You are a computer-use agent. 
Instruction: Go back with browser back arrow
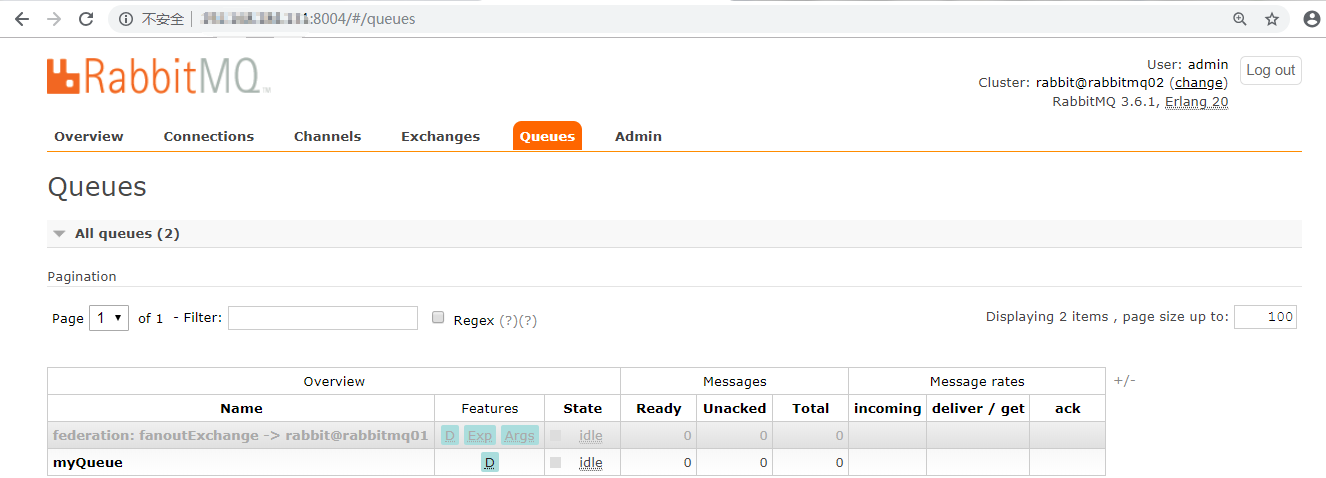21,19
